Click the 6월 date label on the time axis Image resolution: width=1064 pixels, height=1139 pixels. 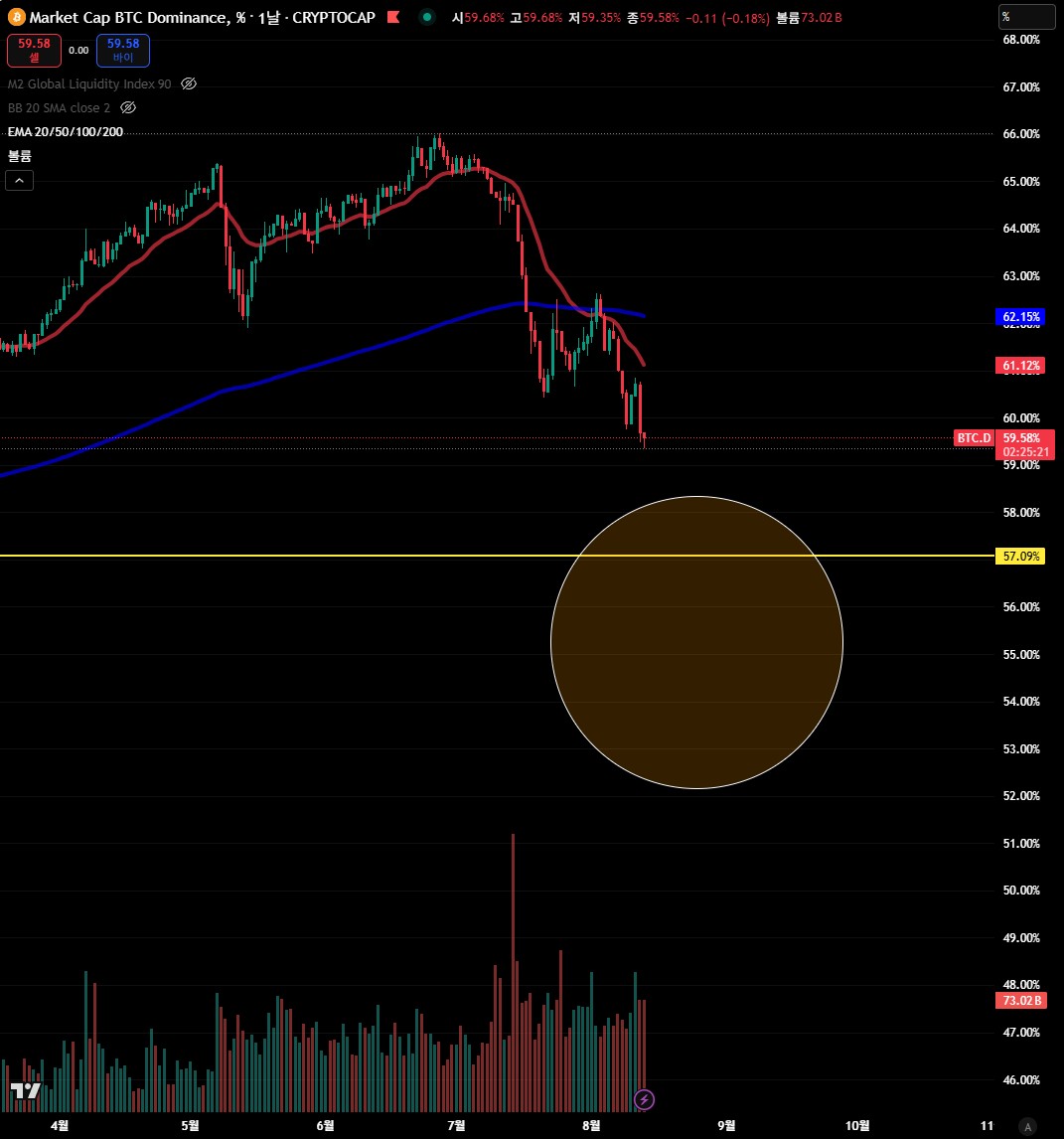(x=326, y=1125)
